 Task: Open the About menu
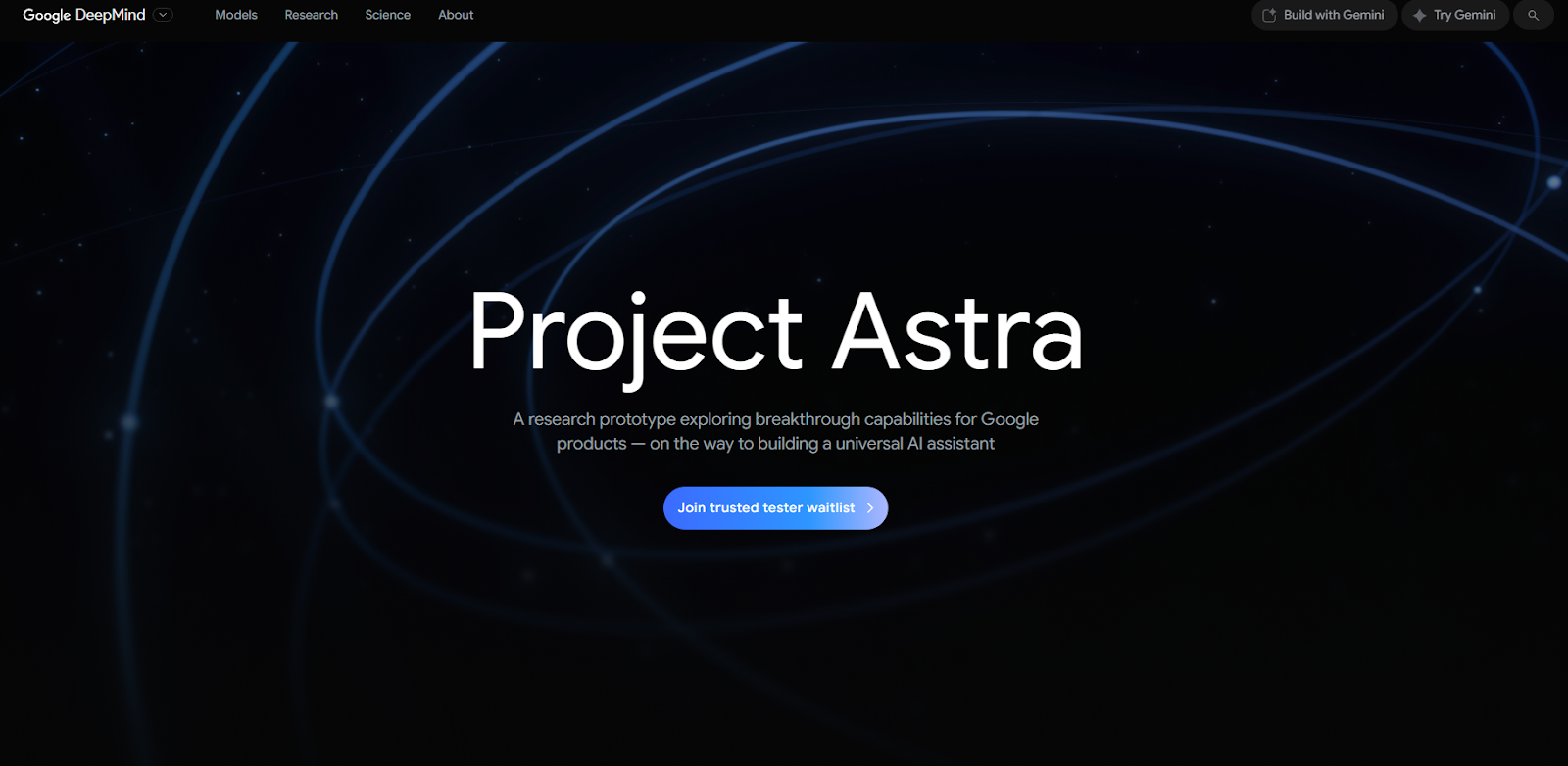[x=456, y=15]
